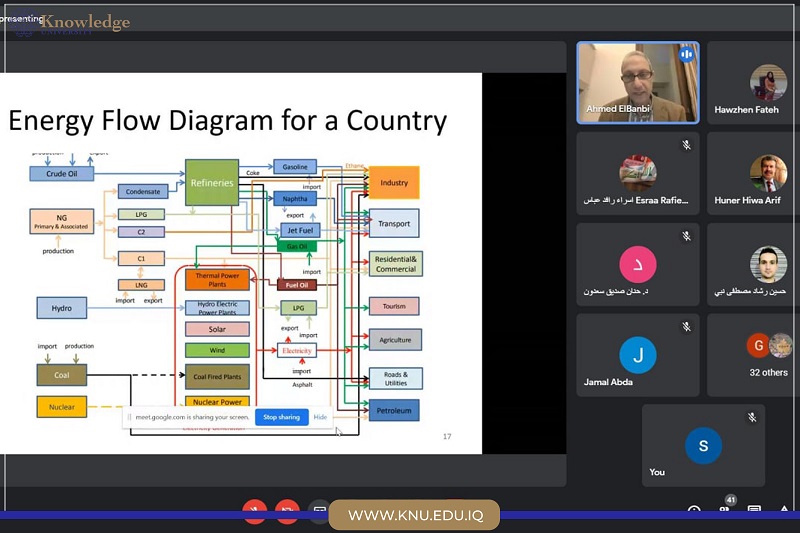Click the C1 box
800x533 pixels.
[x=141, y=259]
